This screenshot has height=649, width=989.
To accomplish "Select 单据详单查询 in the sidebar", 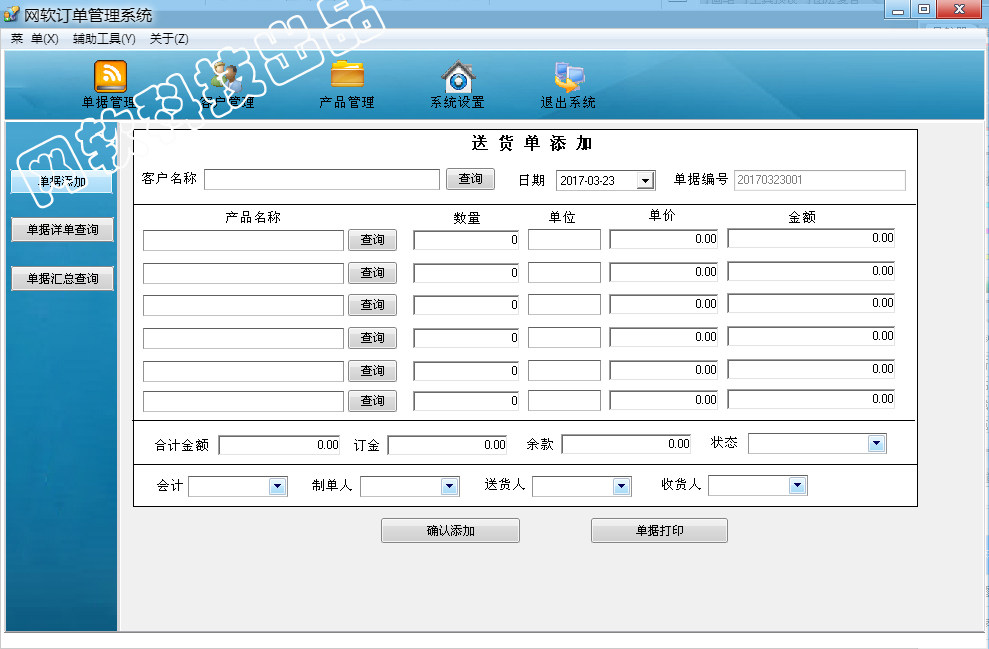I will pyautogui.click(x=62, y=230).
